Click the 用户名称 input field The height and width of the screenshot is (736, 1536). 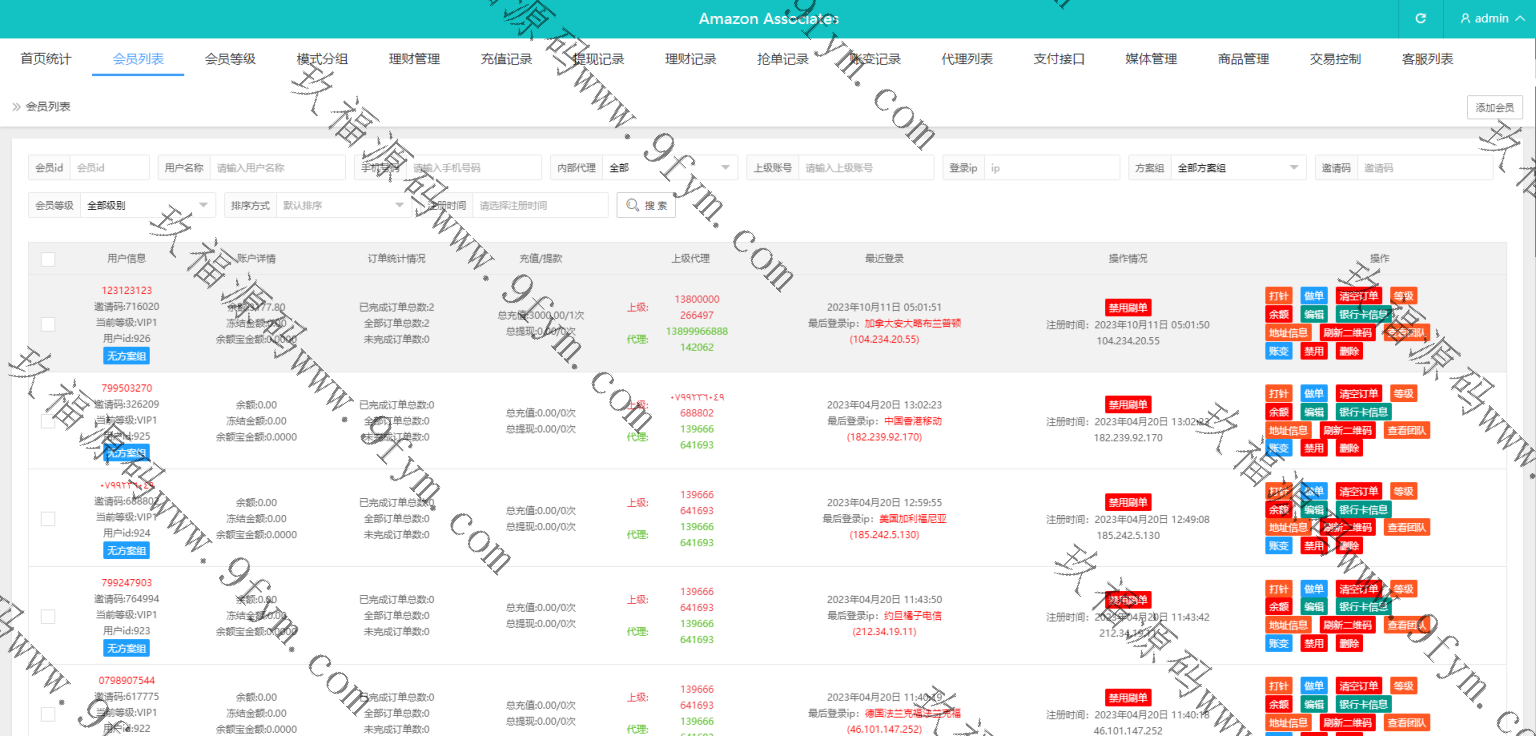pyautogui.click(x=277, y=168)
